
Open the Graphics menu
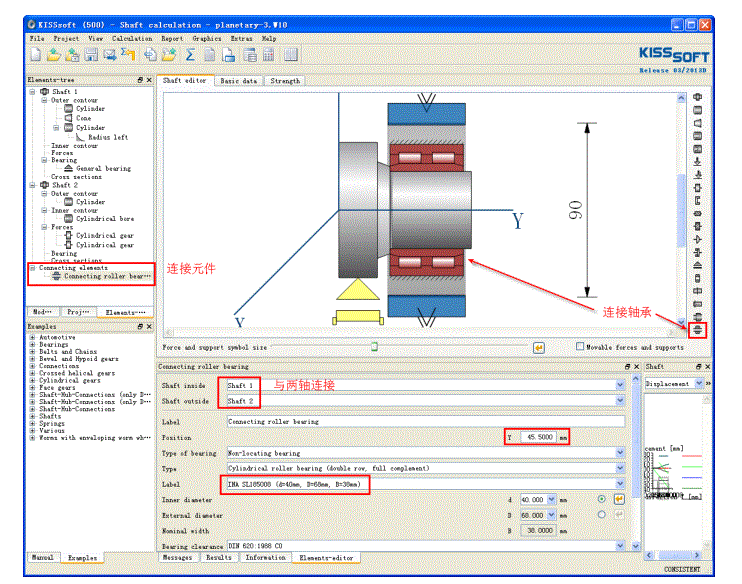pos(206,38)
